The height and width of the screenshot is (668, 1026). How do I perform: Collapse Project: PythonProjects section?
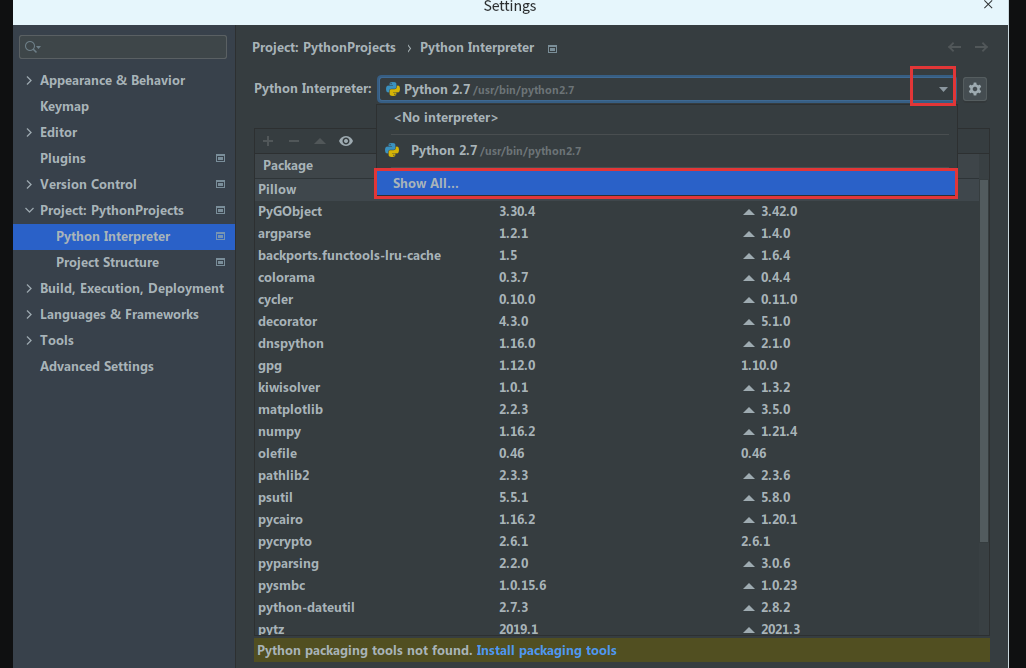29,210
